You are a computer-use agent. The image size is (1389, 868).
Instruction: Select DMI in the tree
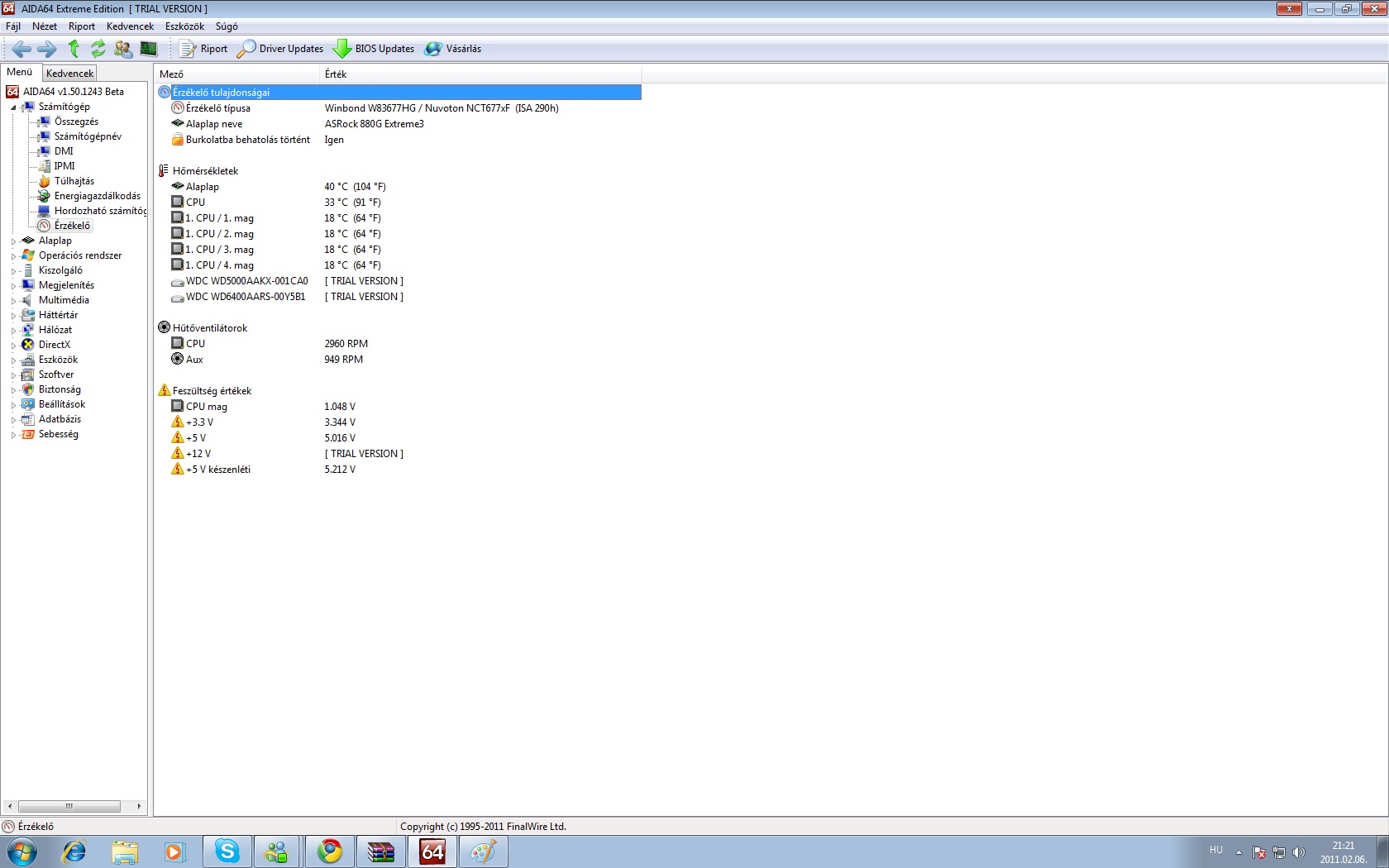pos(64,151)
